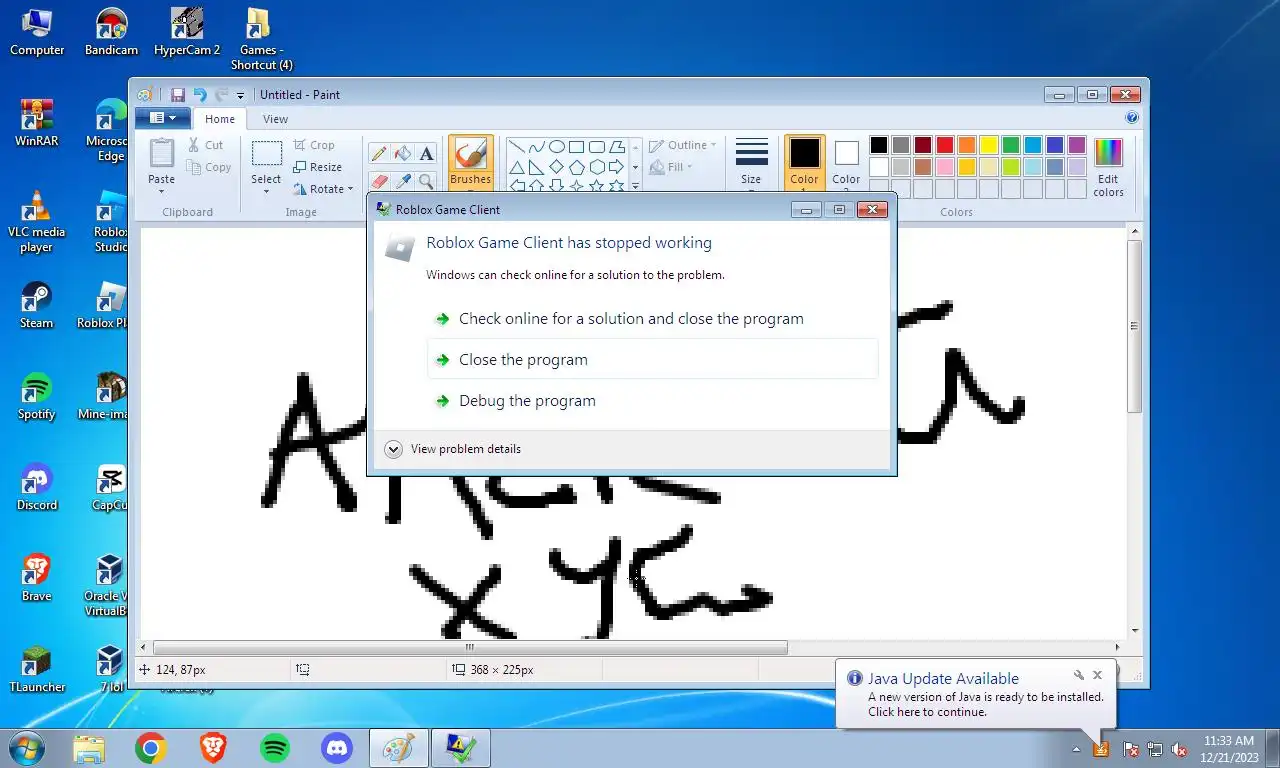This screenshot has height=768, width=1280.
Task: Pick the Line shape in Shapes gallery
Action: [x=517, y=147]
